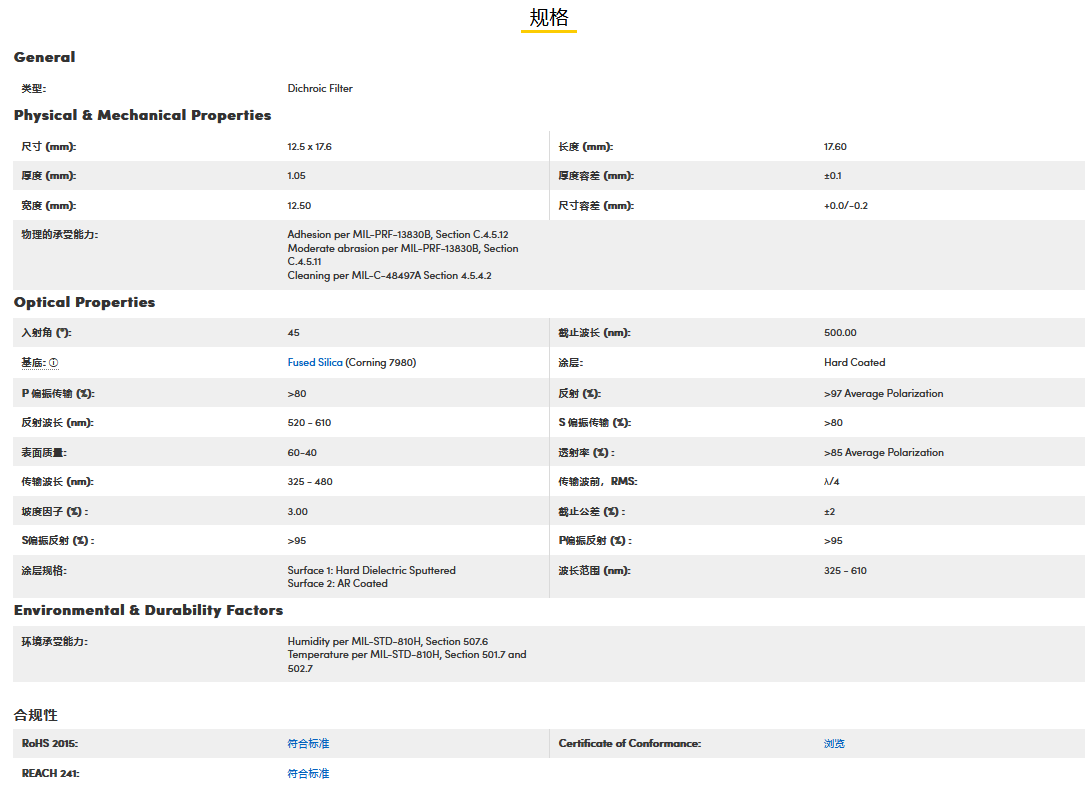Open the Fused Silica link
Screen dimensions: 1087x793
click(x=315, y=363)
